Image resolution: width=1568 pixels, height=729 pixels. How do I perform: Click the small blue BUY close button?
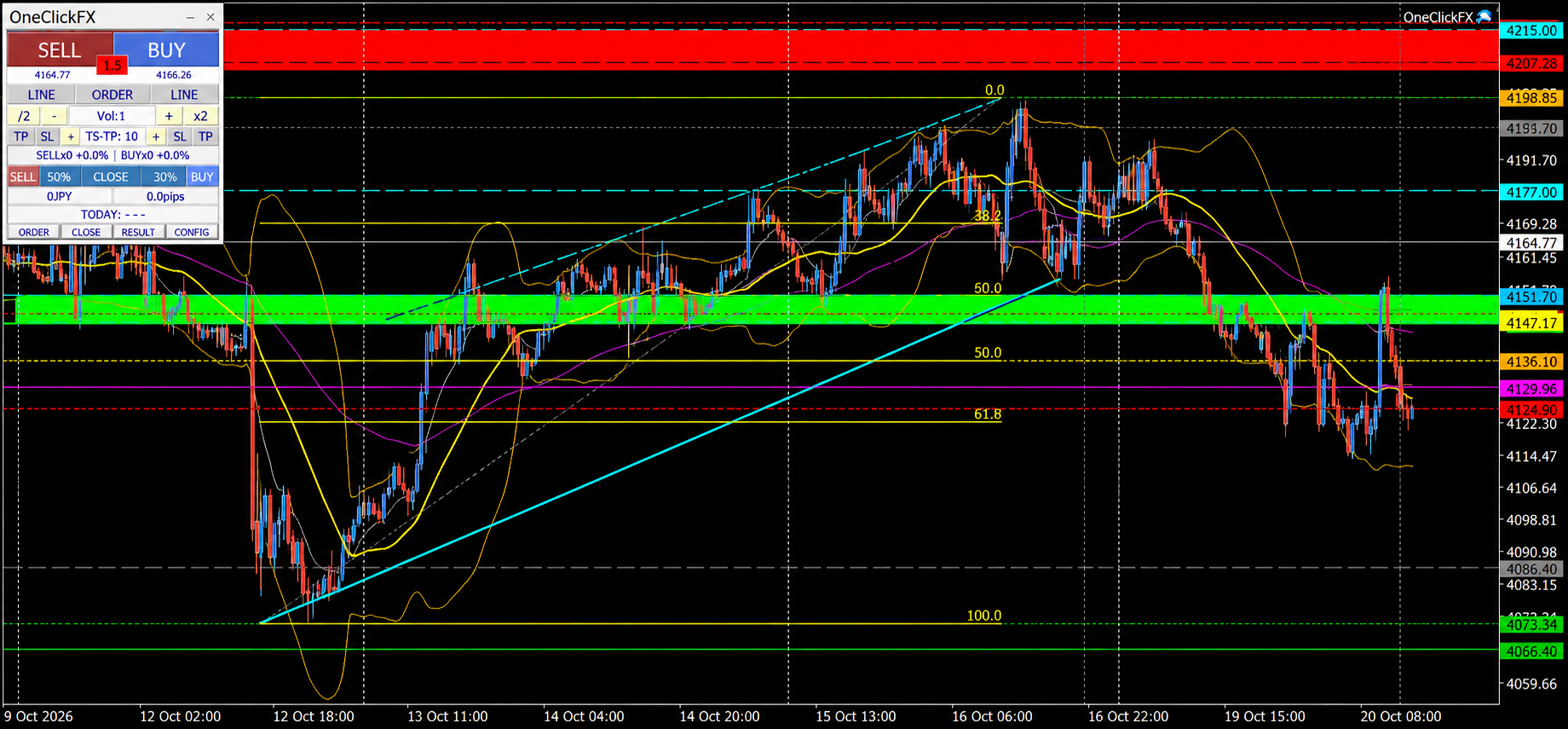point(202,176)
